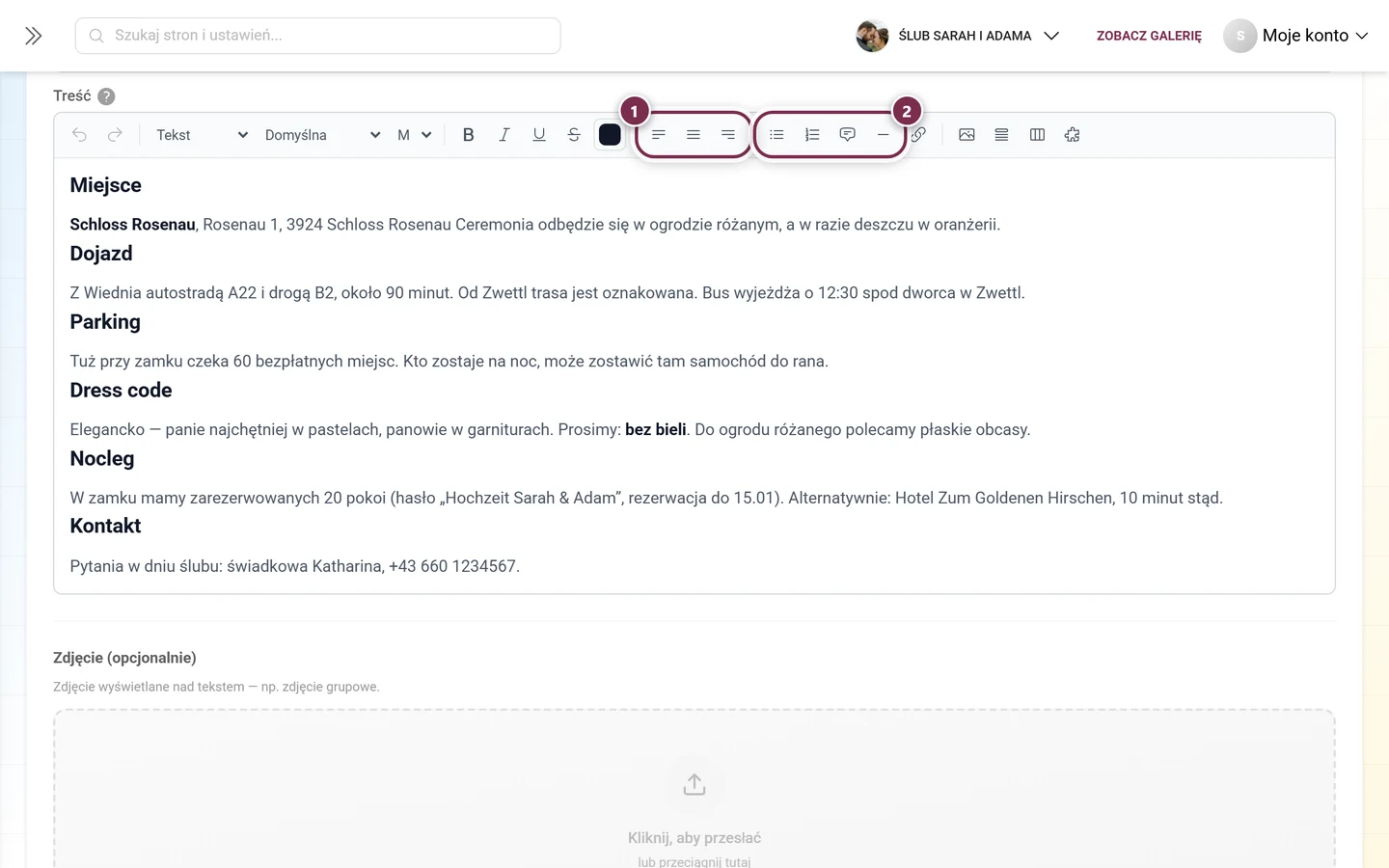Image resolution: width=1389 pixels, height=868 pixels.
Task: Click the Dojazd heading in the editor
Action: 101,254
